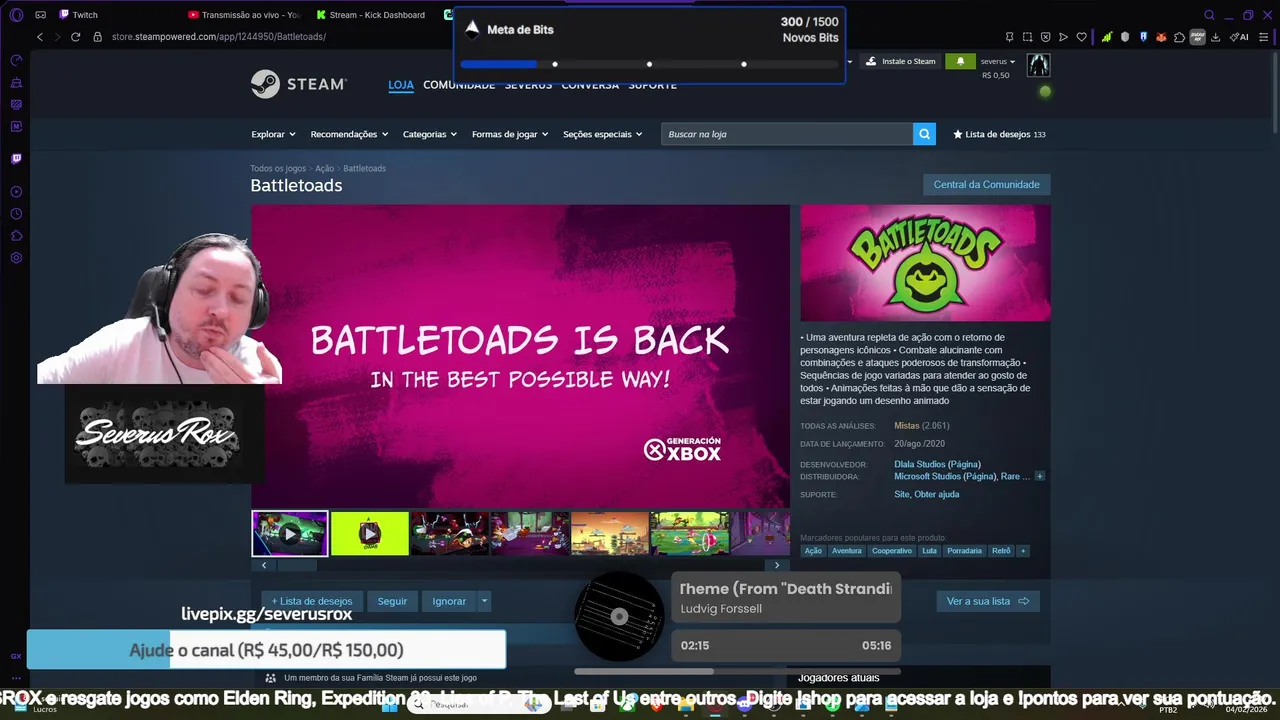The image size is (1280, 720).
Task: Click the Steam logo
Action: 298,84
